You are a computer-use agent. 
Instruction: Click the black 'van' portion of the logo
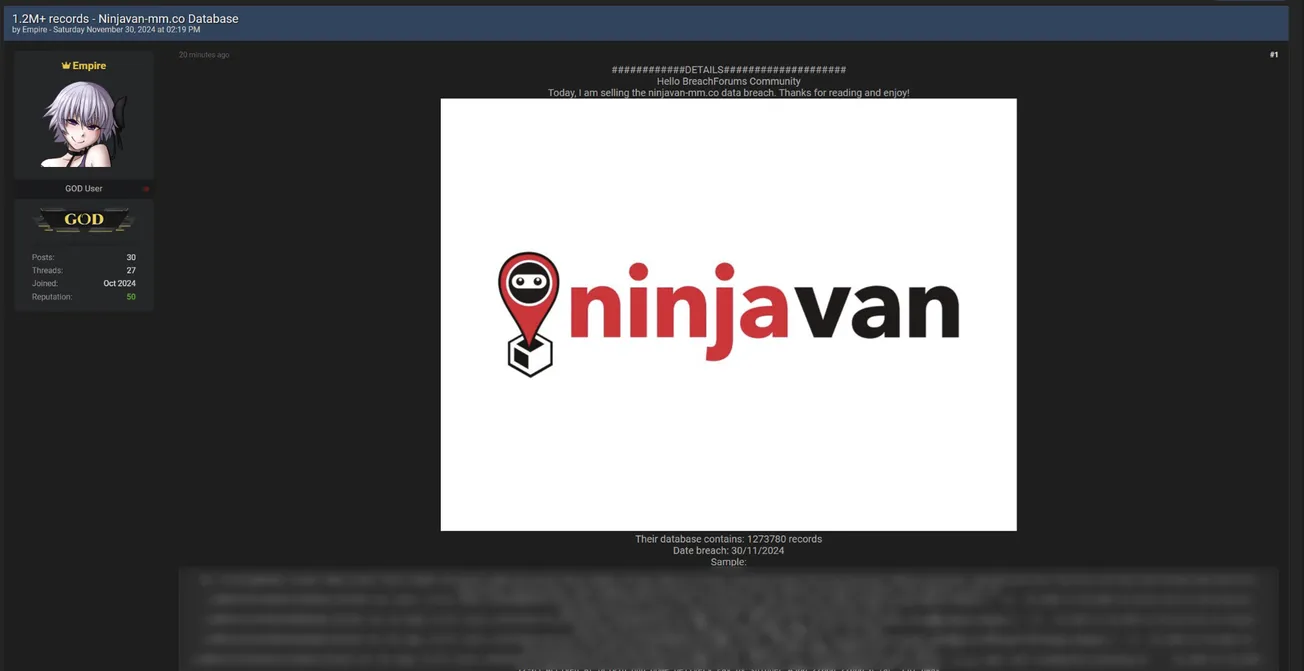(875, 310)
